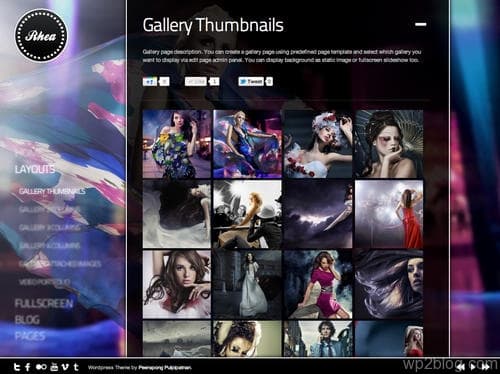Open thumbnail of woman in white gown
This screenshot has width=500, height=374.
point(247,285)
